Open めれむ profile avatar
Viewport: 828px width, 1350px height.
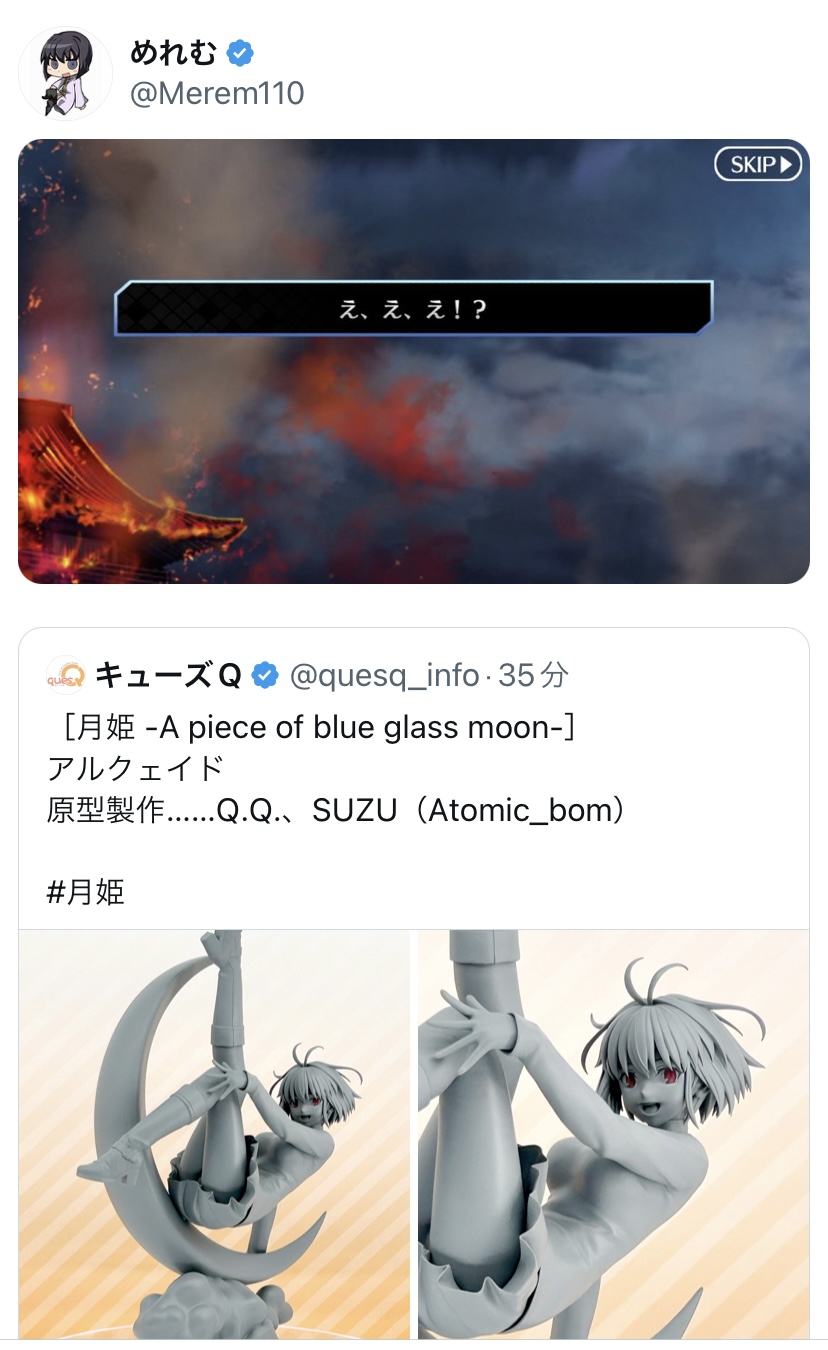coord(65,73)
